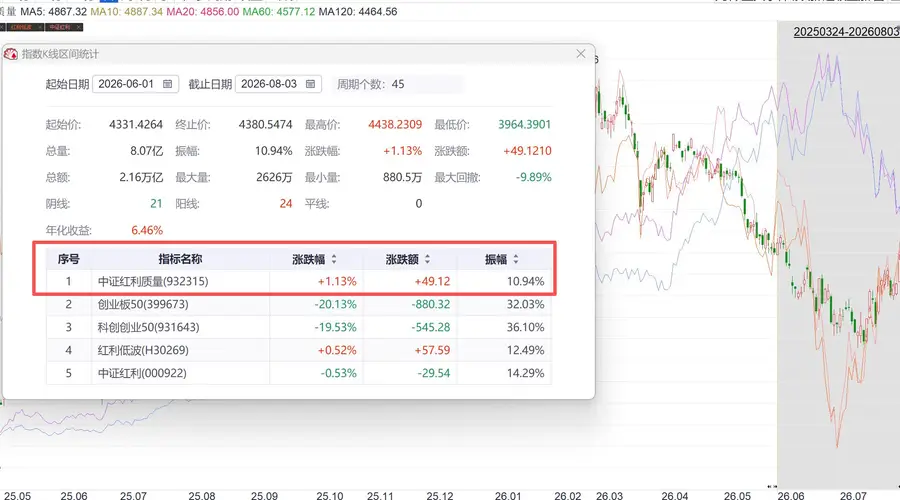Click the 阴线 count 21
Viewport: 900px width, 500px height.
[156, 204]
